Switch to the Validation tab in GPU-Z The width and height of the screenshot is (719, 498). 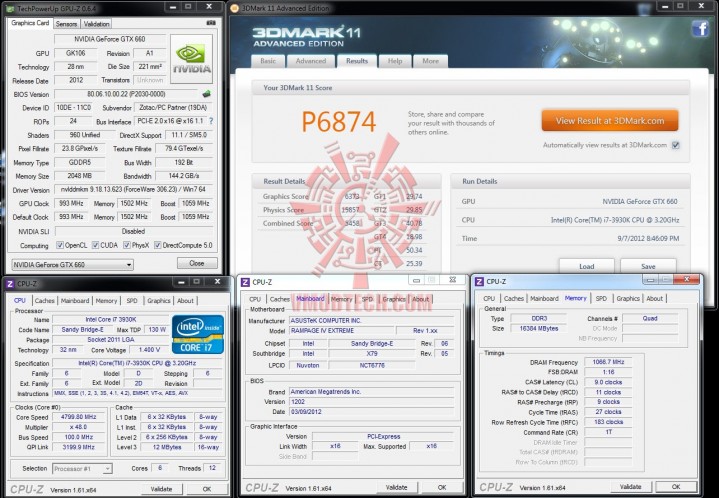96,24
